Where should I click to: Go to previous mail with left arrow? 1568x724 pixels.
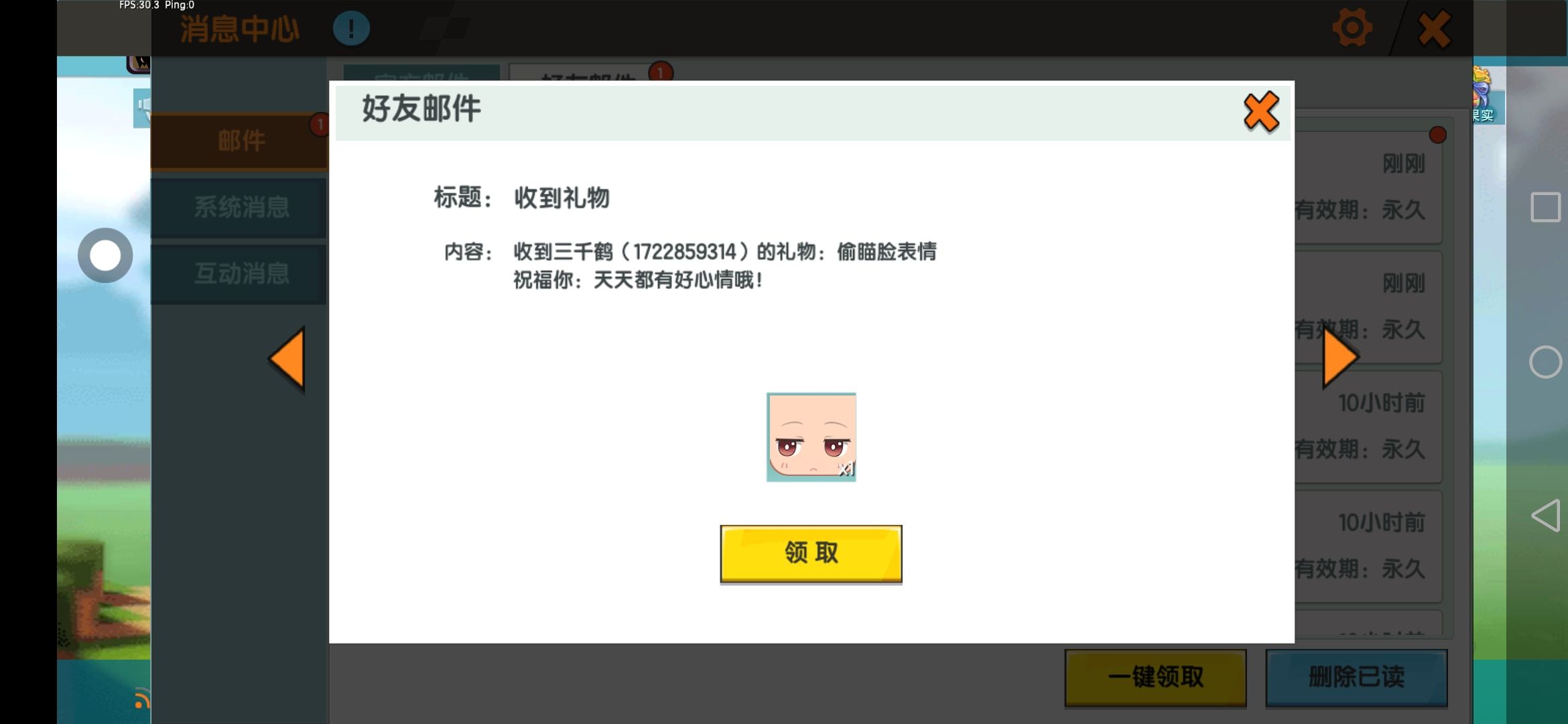(x=289, y=359)
